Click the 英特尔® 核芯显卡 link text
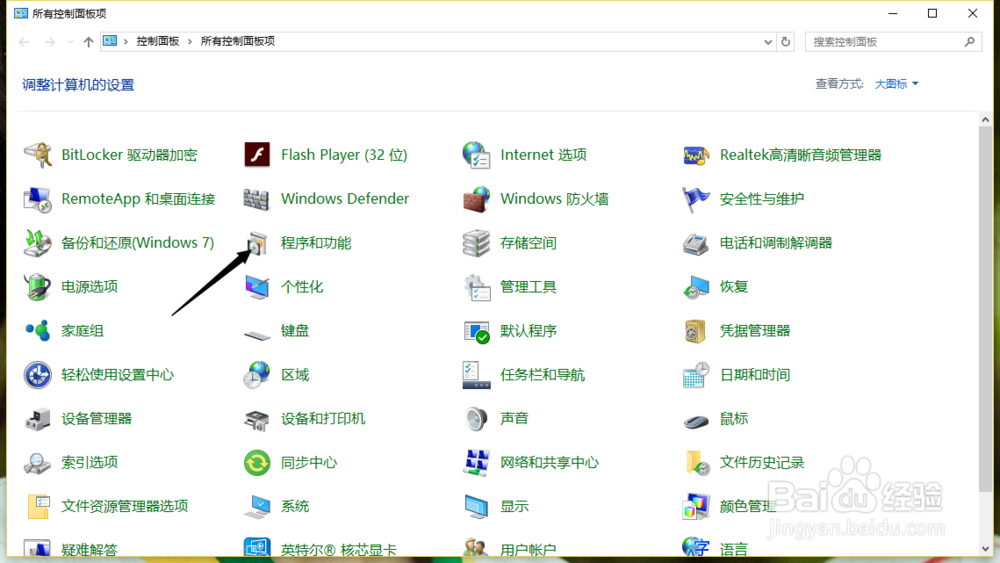The width and height of the screenshot is (1000, 563). pos(339,550)
